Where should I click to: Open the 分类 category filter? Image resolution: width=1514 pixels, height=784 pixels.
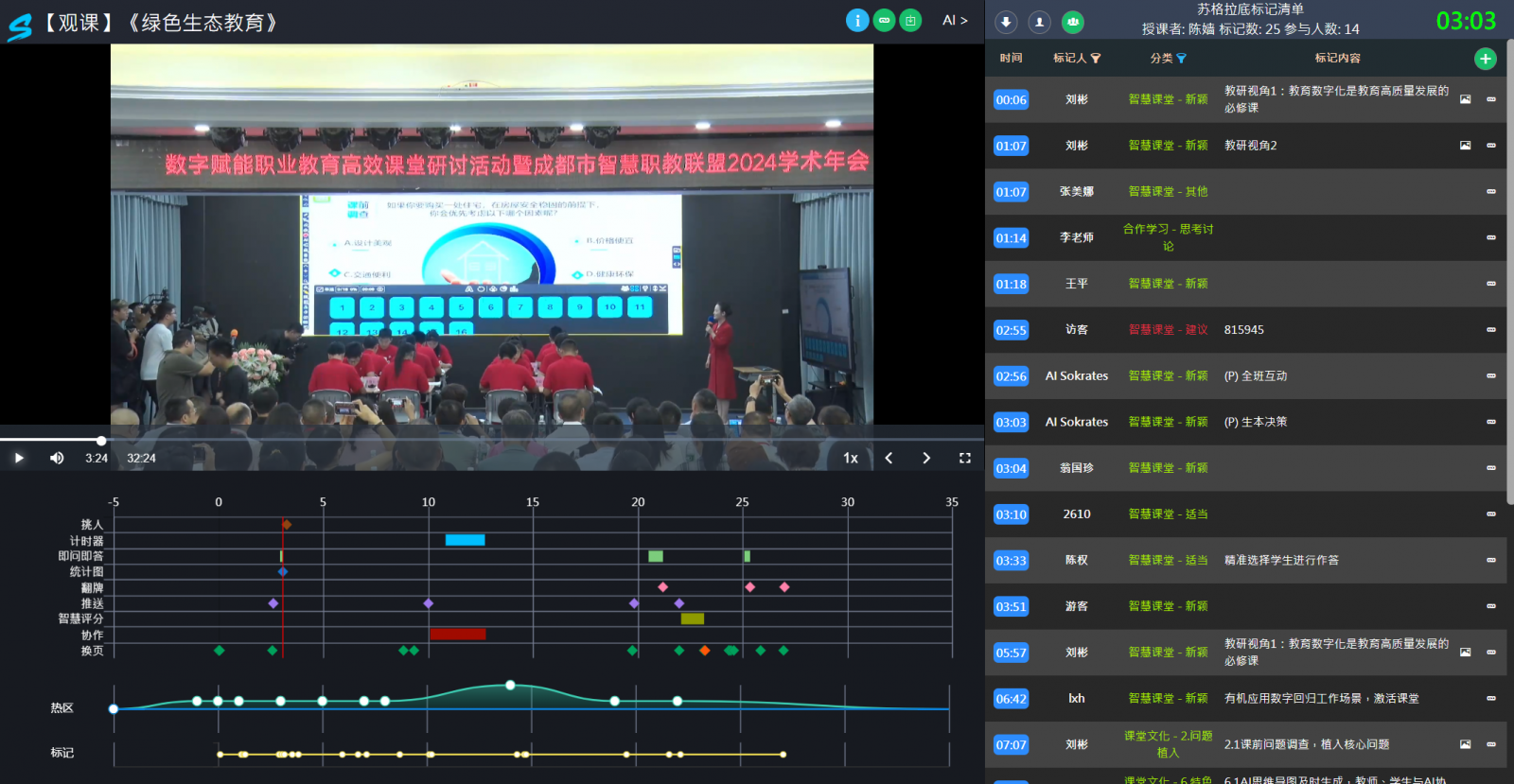tap(1181, 59)
